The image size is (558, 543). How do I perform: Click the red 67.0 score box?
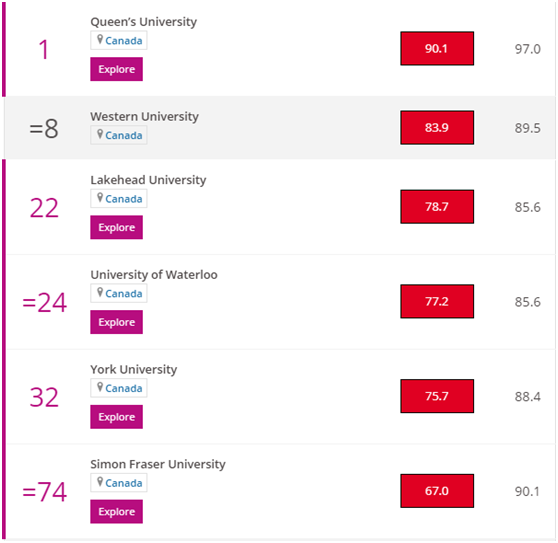point(437,491)
